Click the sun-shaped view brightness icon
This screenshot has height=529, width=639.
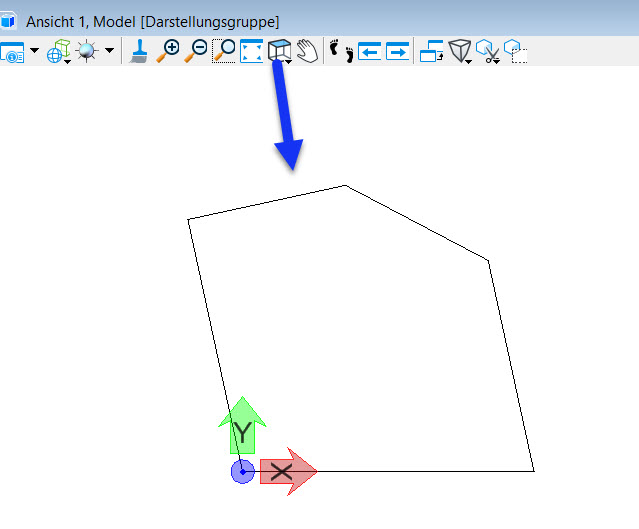point(86,51)
